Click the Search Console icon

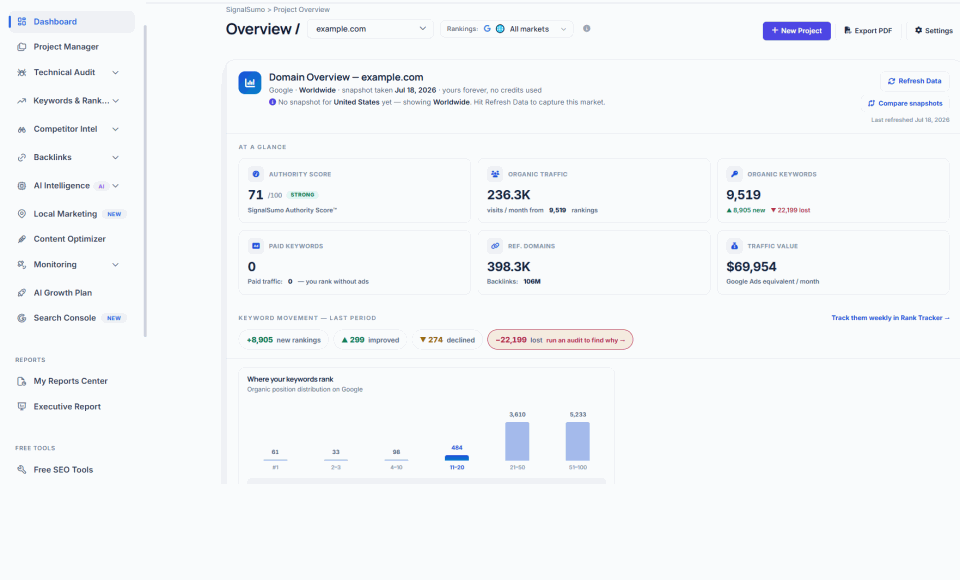22,318
